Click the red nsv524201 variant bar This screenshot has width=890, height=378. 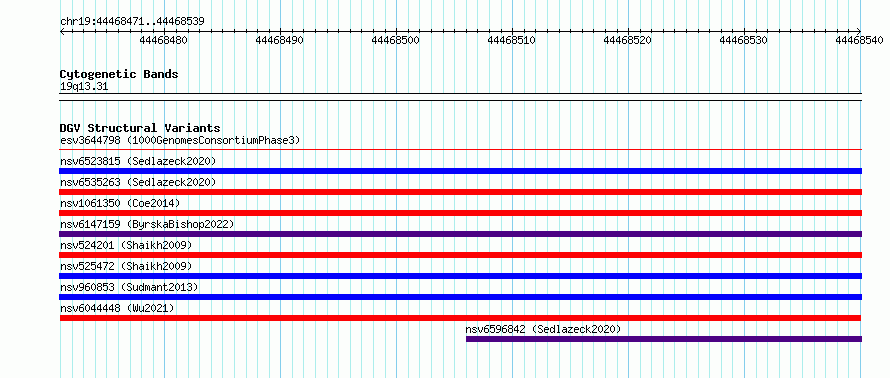[461, 255]
